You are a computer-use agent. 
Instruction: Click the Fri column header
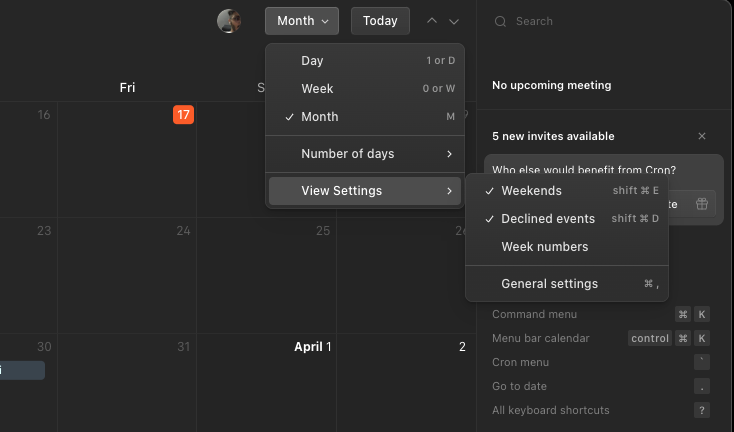click(127, 88)
